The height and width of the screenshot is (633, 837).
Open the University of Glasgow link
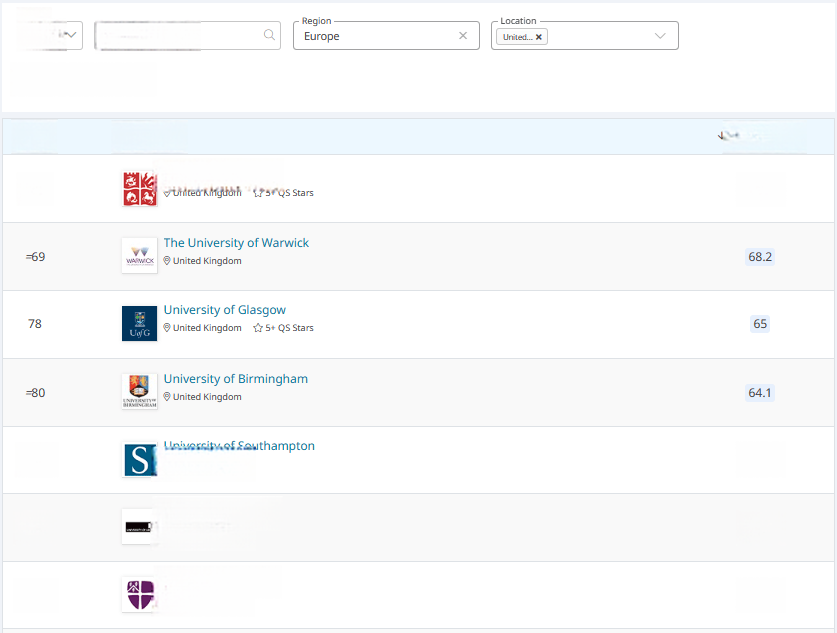pyautogui.click(x=225, y=310)
